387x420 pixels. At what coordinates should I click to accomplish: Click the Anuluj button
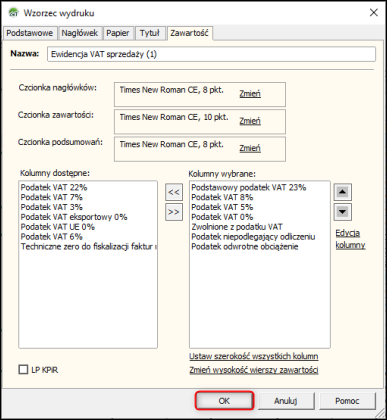286,401
